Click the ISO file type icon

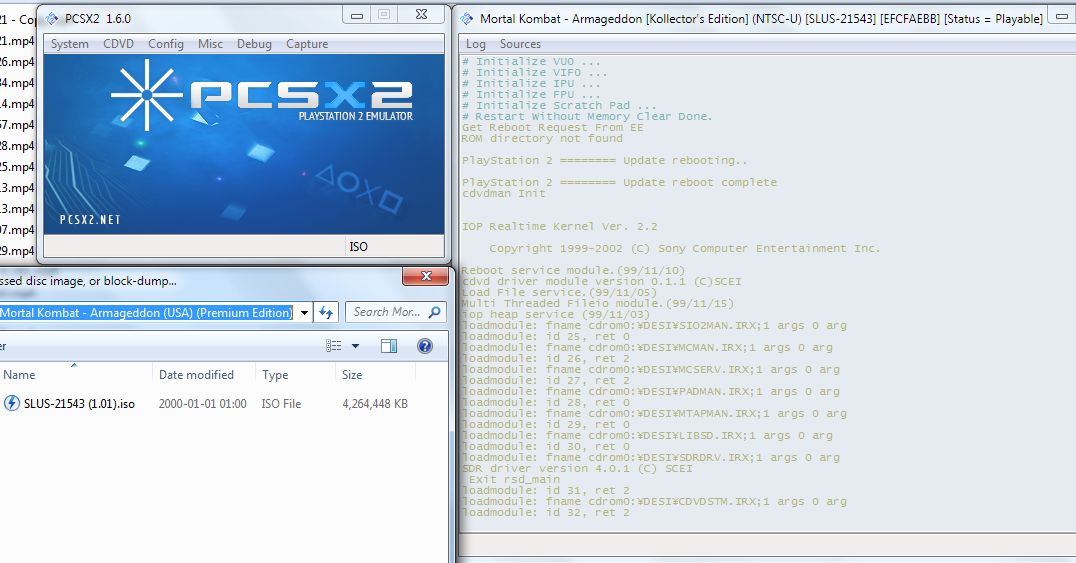coord(12,403)
